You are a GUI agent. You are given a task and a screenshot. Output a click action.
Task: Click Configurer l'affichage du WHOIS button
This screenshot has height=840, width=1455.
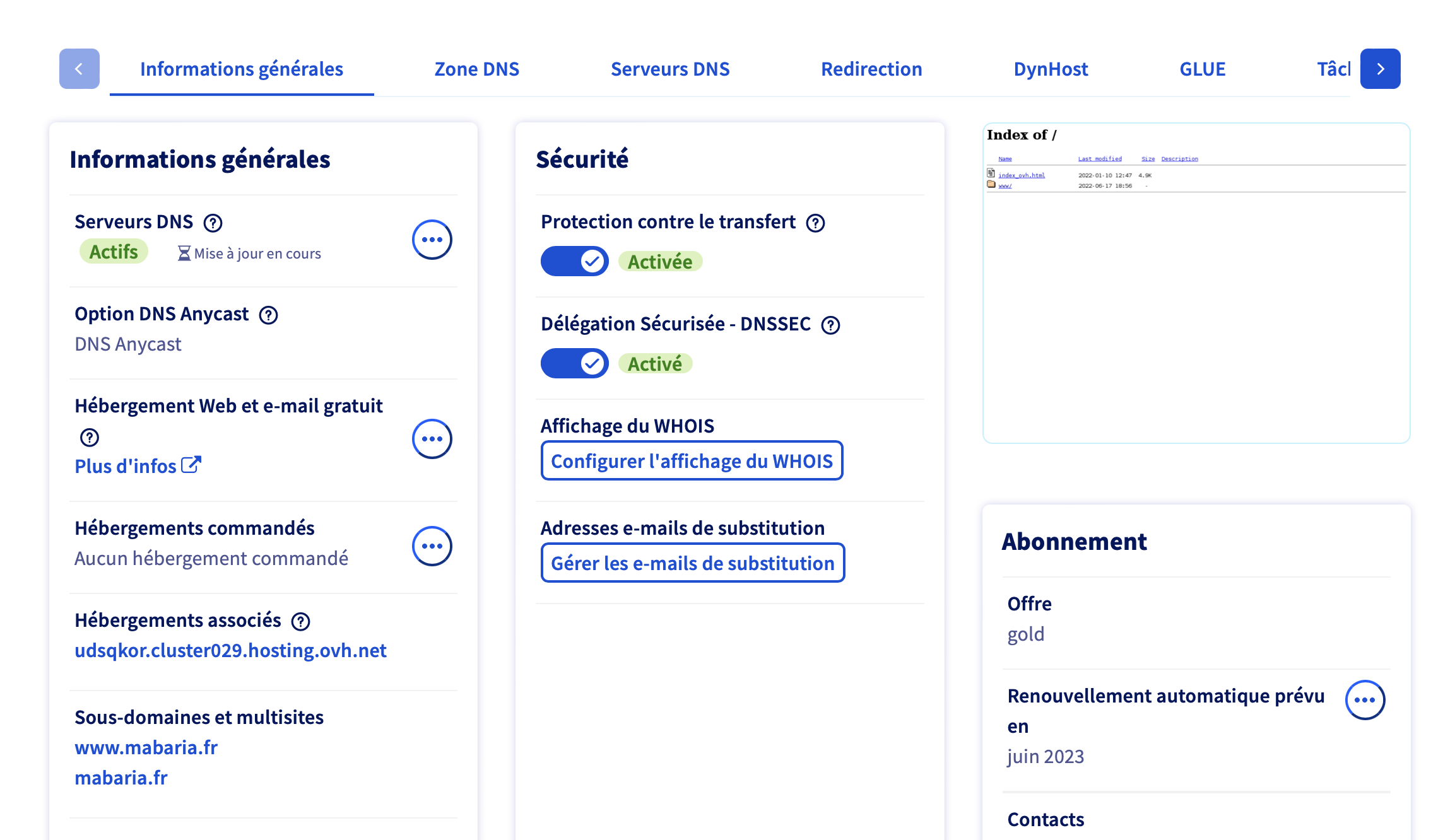(x=692, y=461)
